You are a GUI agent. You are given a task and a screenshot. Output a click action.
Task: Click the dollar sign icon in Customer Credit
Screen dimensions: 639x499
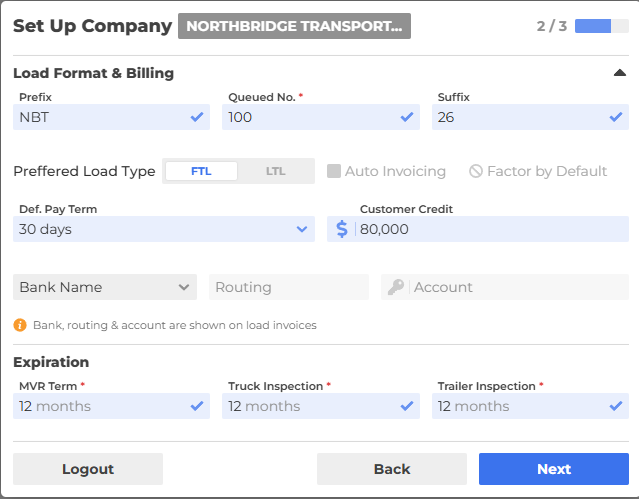click(x=342, y=229)
